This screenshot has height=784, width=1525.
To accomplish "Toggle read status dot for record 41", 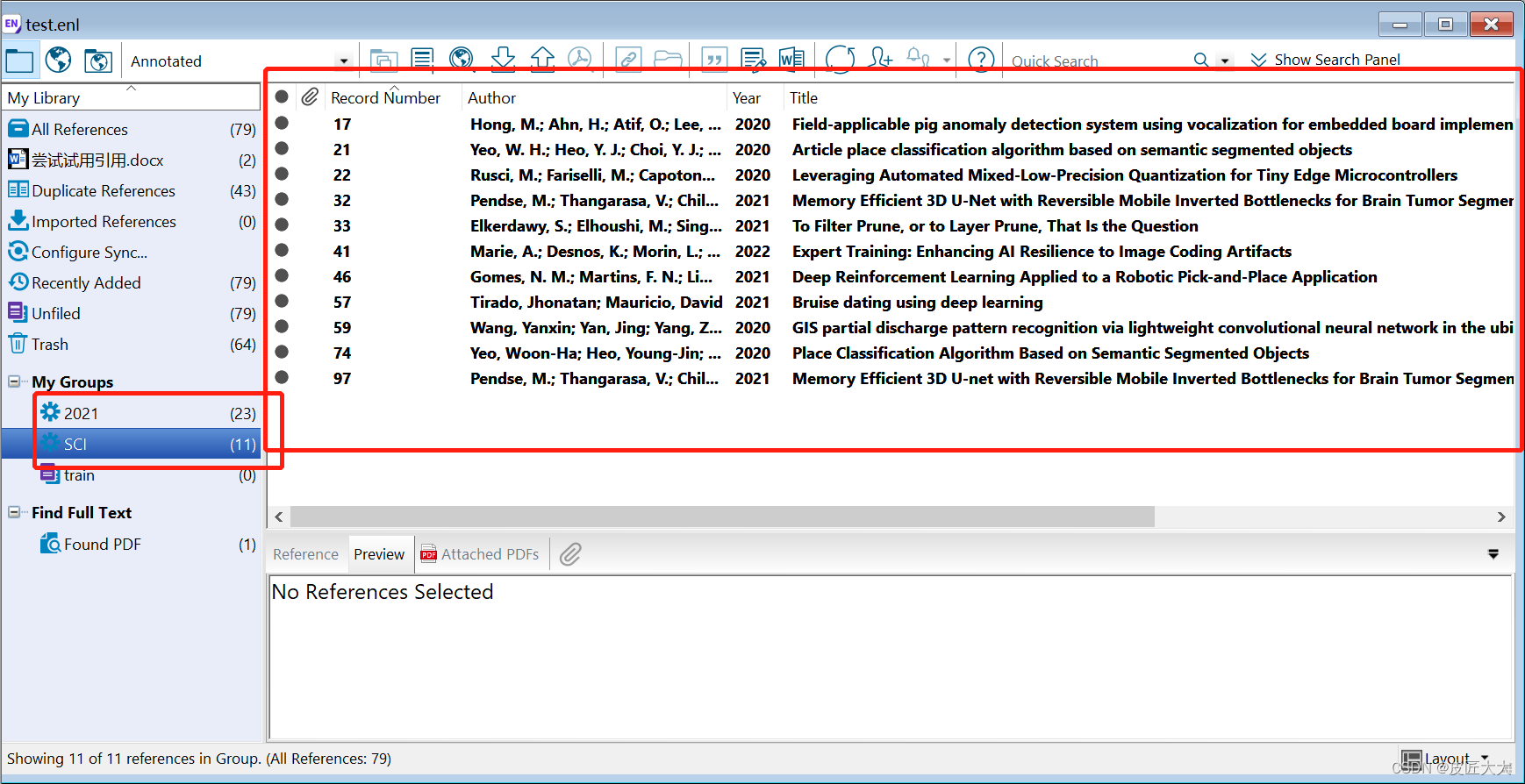I will click(x=282, y=251).
